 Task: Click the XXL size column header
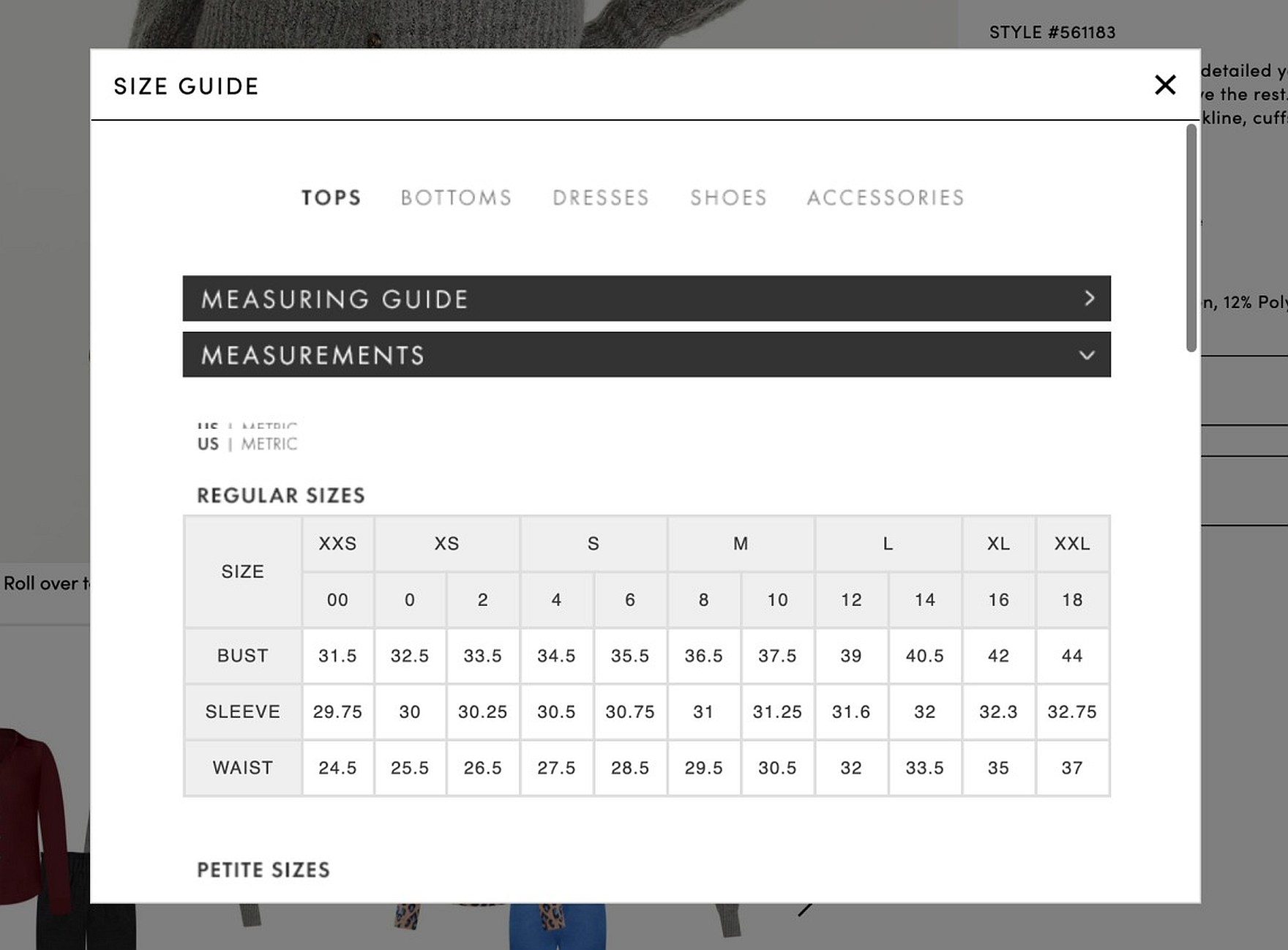[x=1072, y=544]
